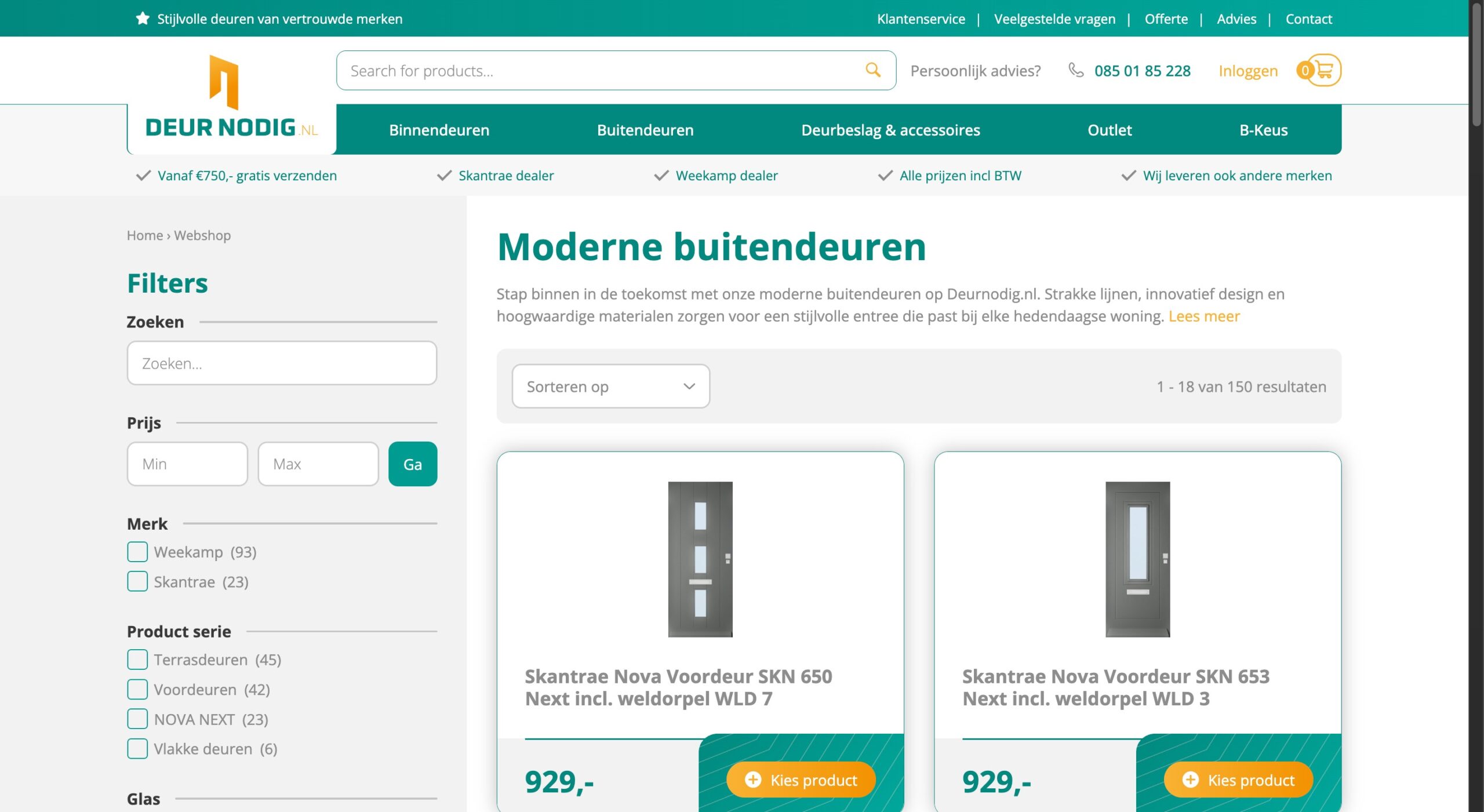Call the 085 01 85 228 number link
Image resolution: width=1484 pixels, height=812 pixels.
(1143, 71)
